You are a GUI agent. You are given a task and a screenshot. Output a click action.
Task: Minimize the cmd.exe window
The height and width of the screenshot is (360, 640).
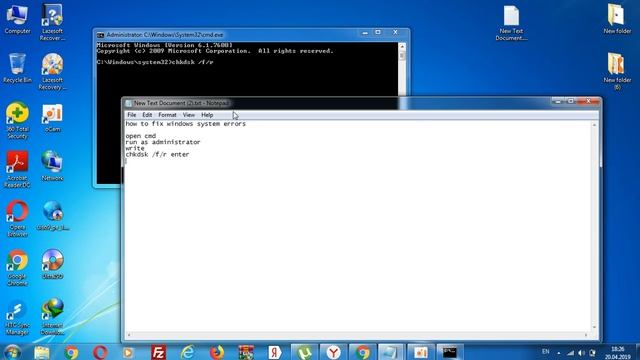tap(365, 33)
